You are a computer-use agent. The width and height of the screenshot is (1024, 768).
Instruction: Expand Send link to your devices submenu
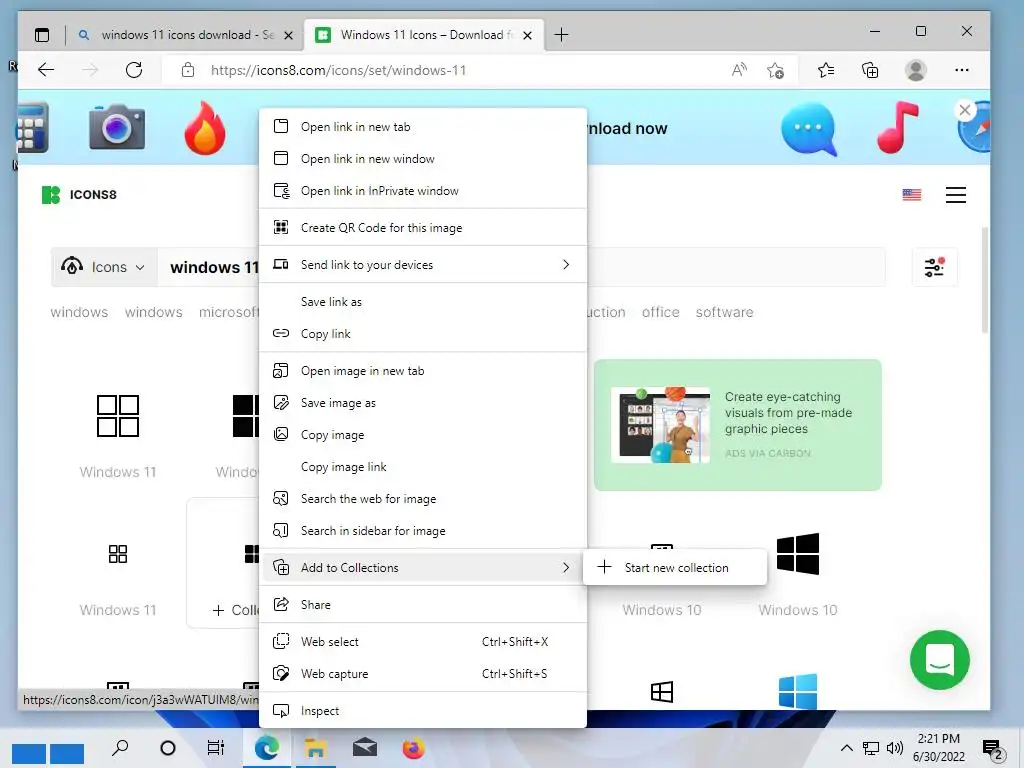pyautogui.click(x=566, y=264)
